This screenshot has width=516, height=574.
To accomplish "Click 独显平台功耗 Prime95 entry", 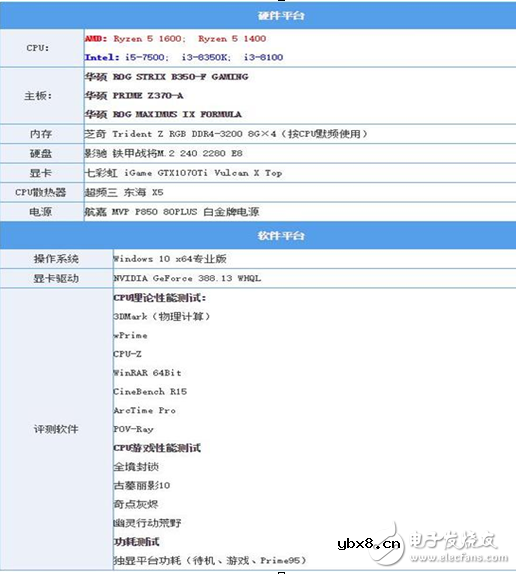I will pos(210,560).
